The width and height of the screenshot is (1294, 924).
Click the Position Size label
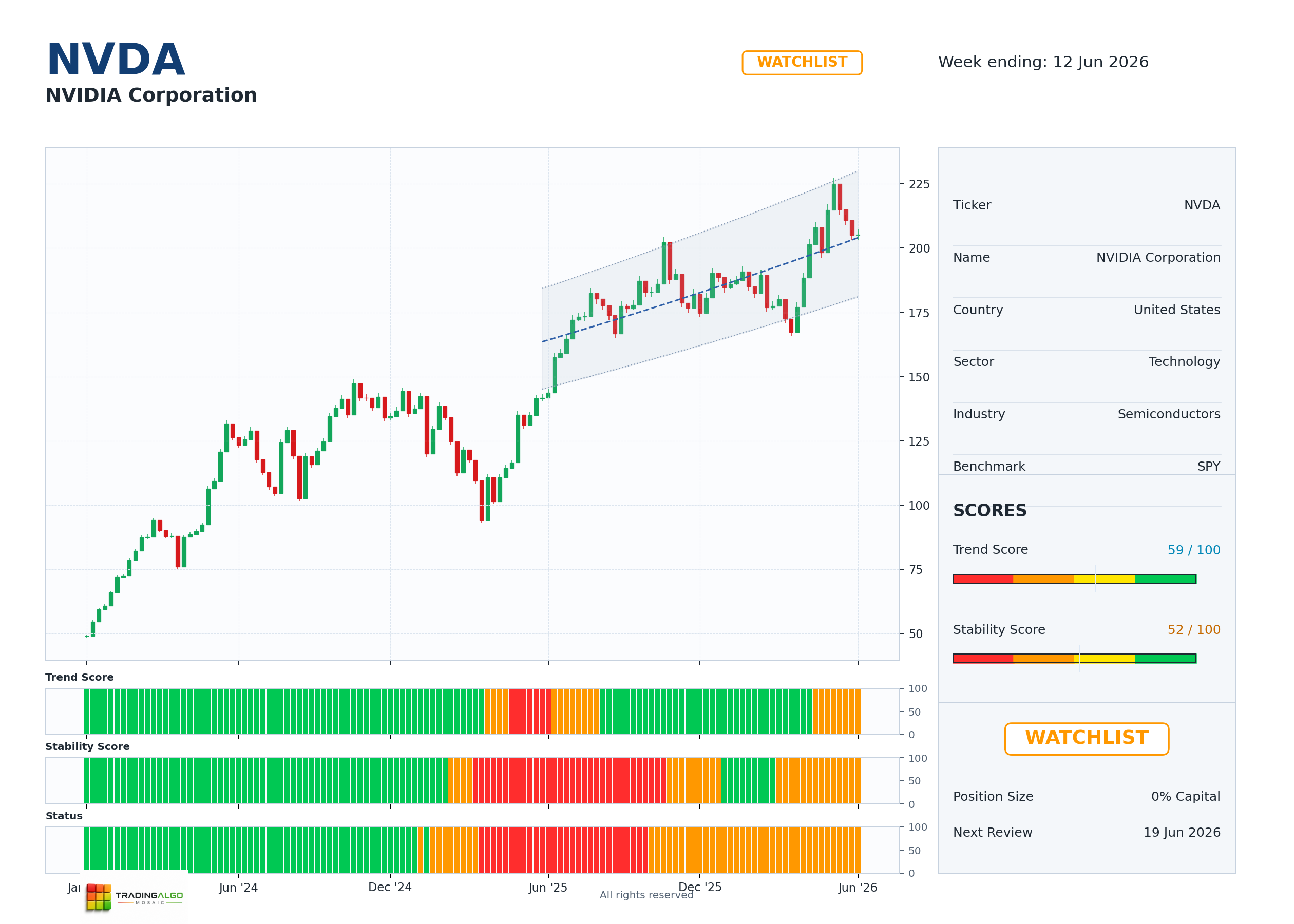coord(993,797)
